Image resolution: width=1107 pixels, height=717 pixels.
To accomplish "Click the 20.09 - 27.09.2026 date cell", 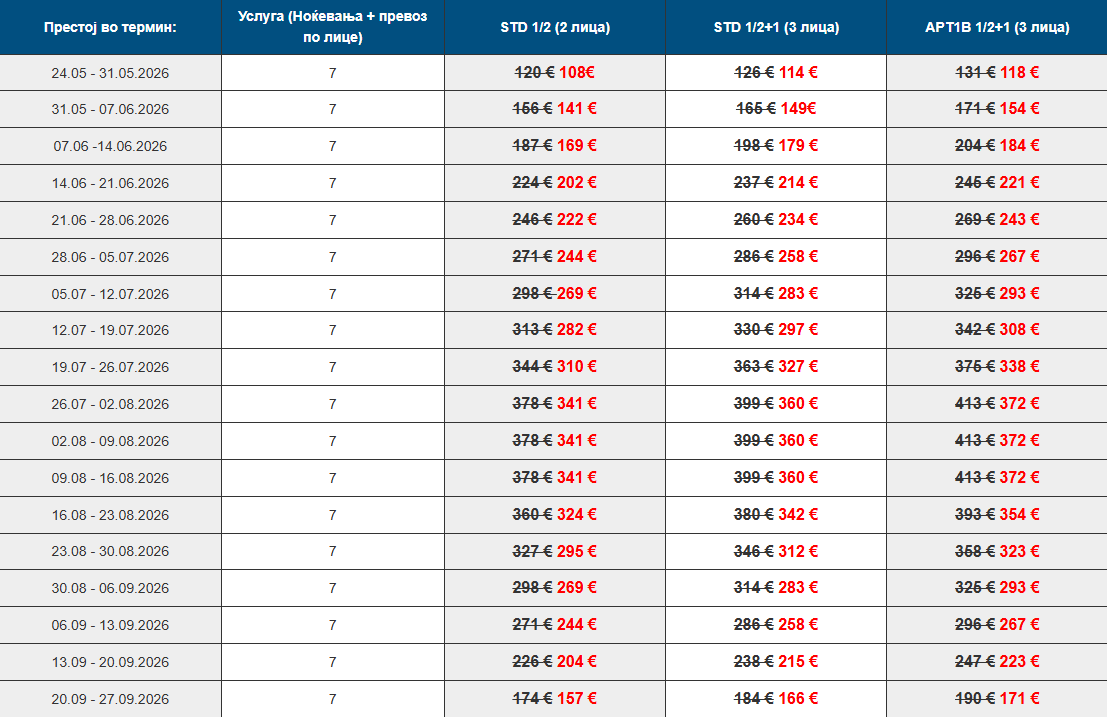I will [x=110, y=699].
